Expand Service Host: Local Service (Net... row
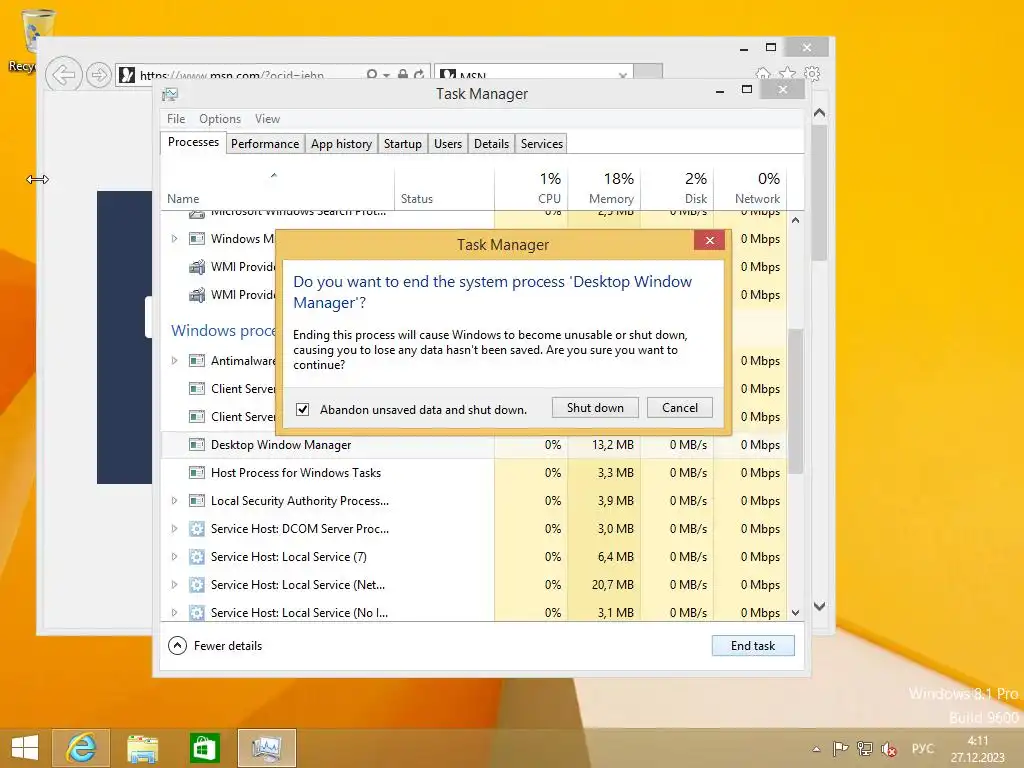The width and height of the screenshot is (1024, 768). (174, 585)
